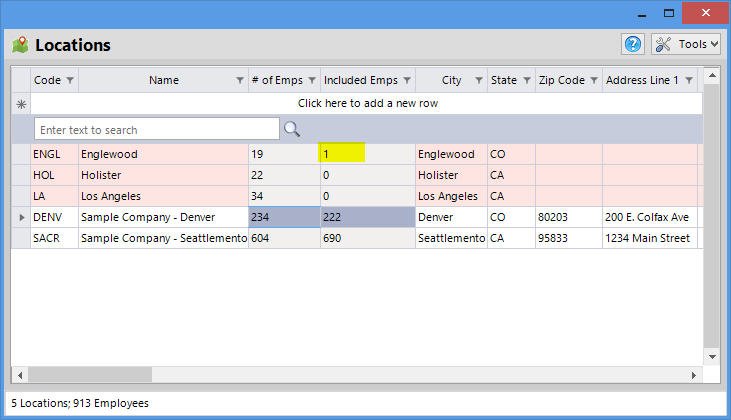Image resolution: width=731 pixels, height=420 pixels.
Task: Sort by the Code column header
Action: tap(48, 80)
